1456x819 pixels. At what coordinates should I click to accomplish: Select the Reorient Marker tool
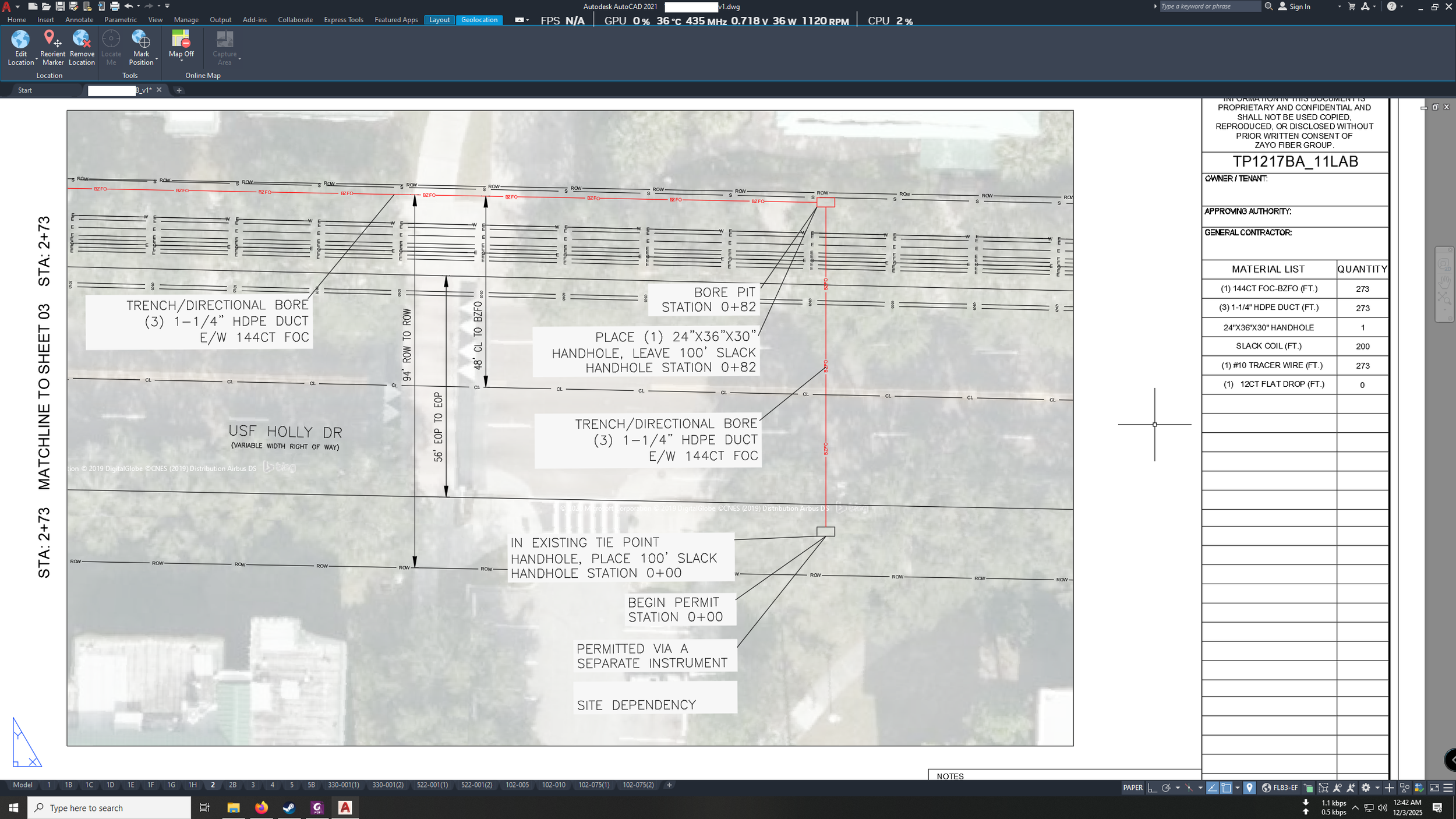[52, 39]
